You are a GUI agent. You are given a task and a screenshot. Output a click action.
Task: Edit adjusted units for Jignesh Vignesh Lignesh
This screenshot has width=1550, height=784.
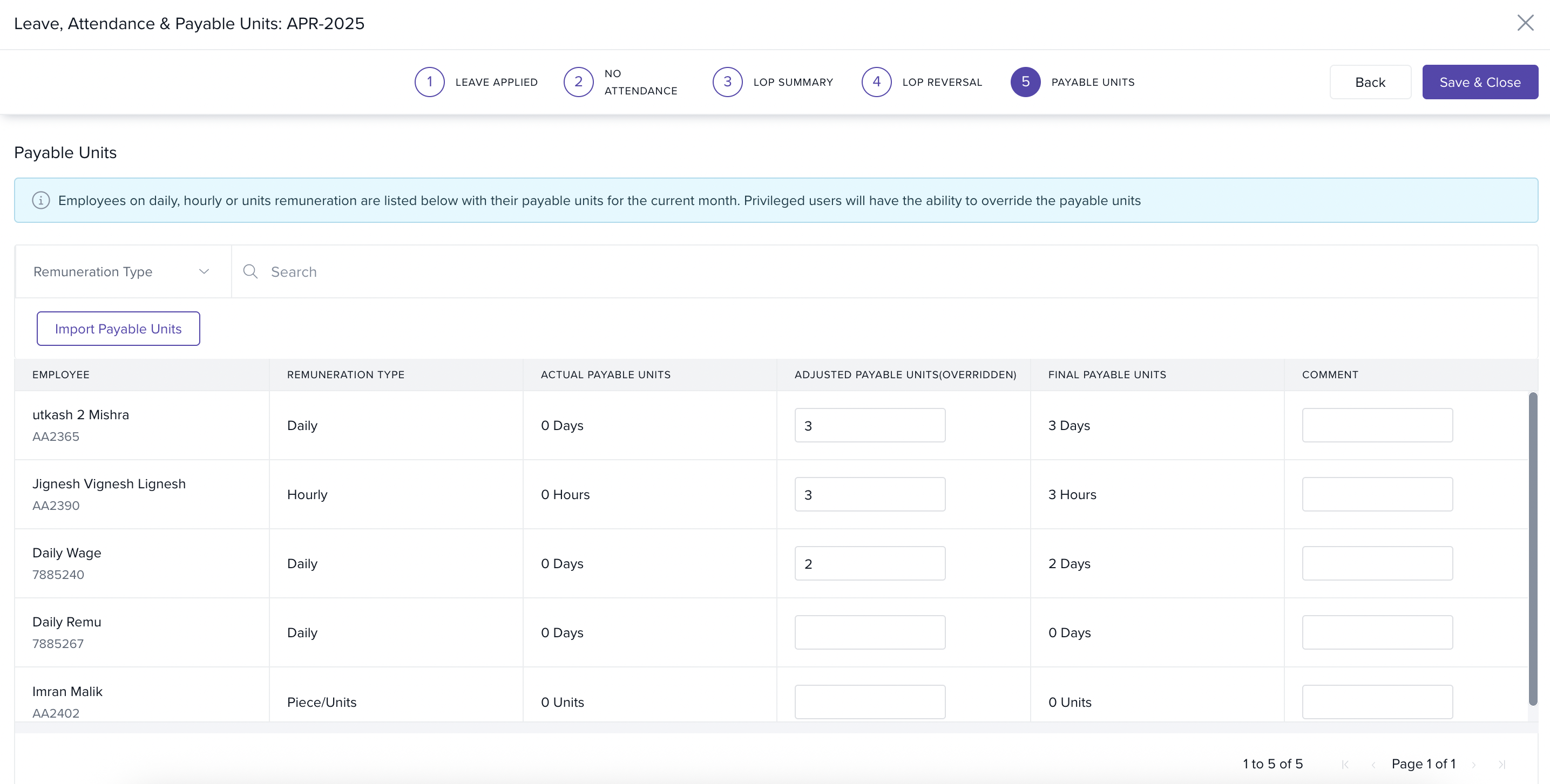[869, 495]
